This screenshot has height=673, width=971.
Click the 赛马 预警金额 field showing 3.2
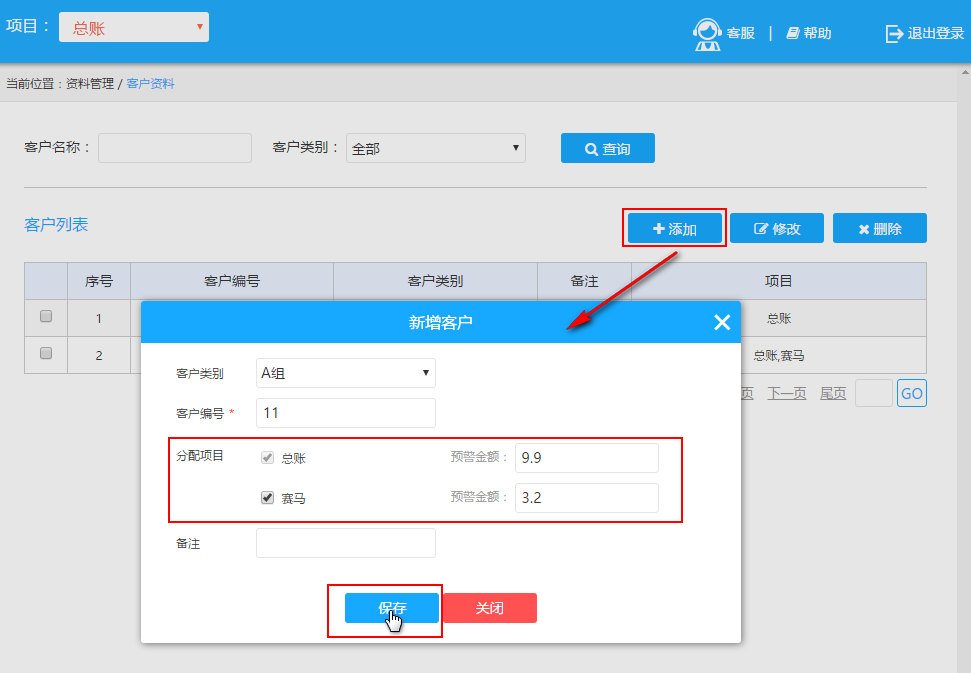click(x=587, y=498)
